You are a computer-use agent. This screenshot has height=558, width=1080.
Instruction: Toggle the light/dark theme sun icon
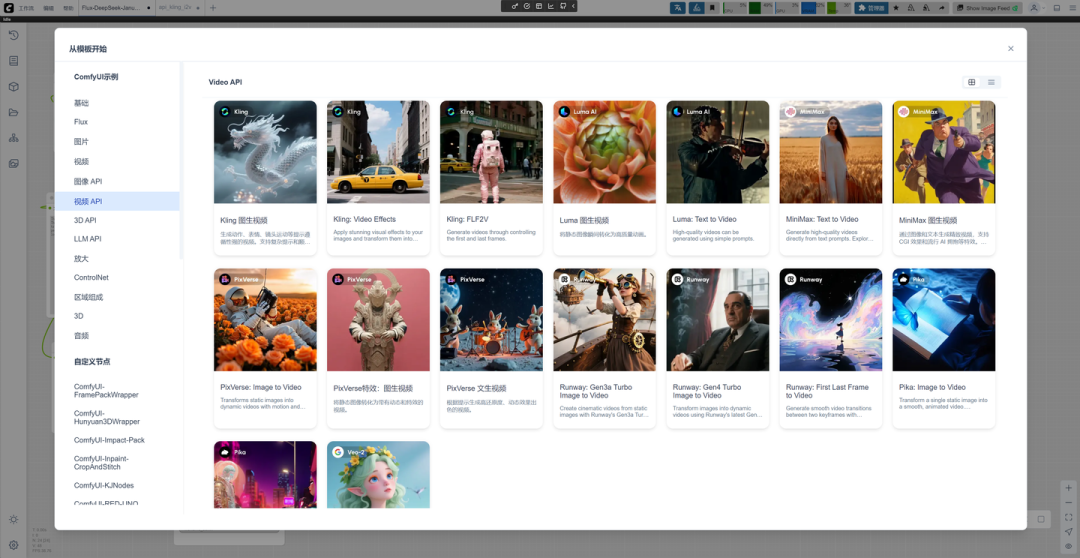tap(13, 519)
